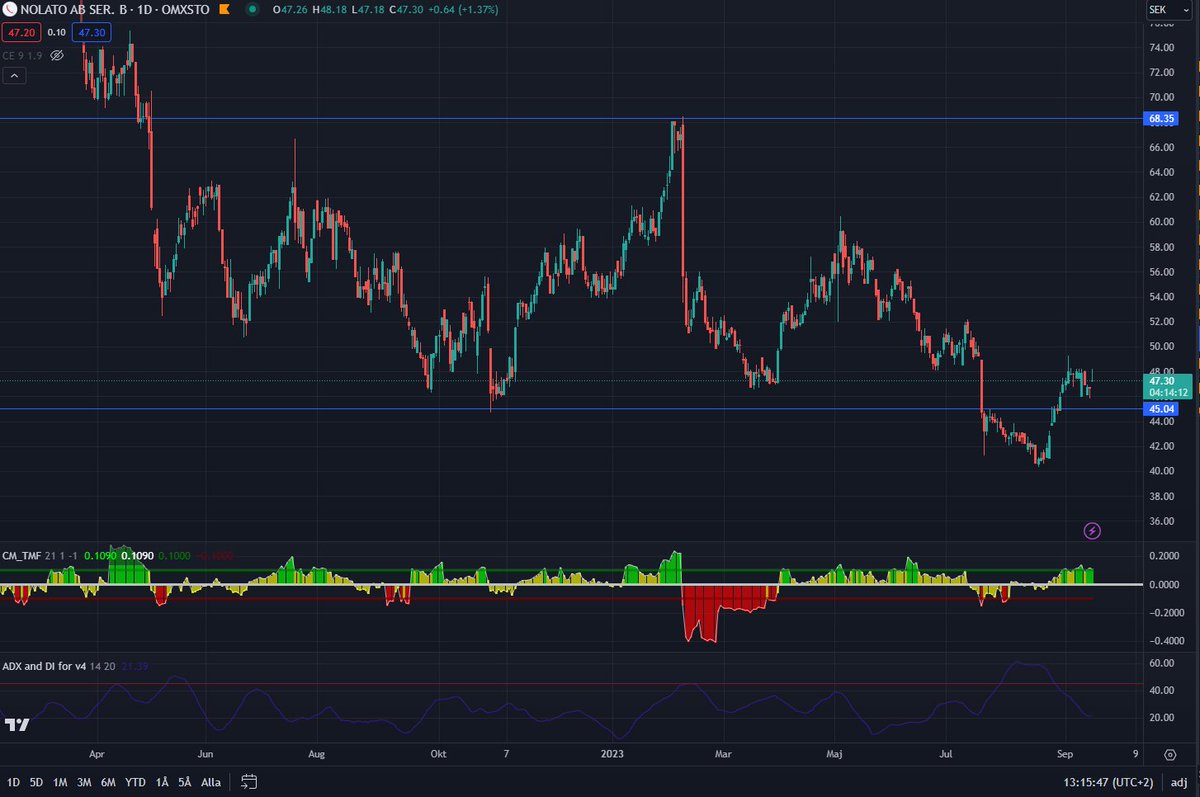This screenshot has width=1200, height=797.
Task: Click the green market status dot
Action: 250,10
